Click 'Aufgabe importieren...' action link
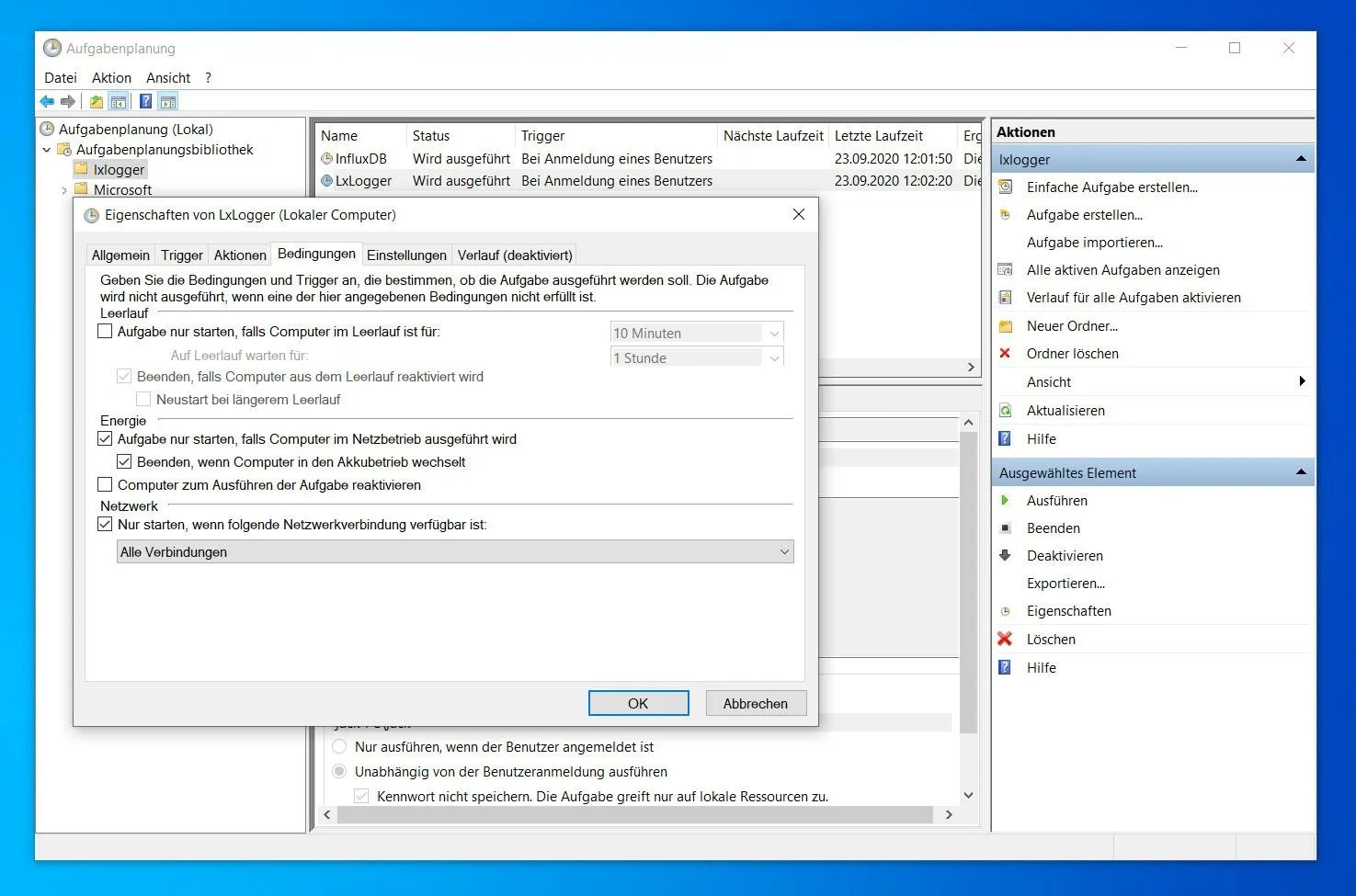This screenshot has width=1356, height=896. [1094, 243]
